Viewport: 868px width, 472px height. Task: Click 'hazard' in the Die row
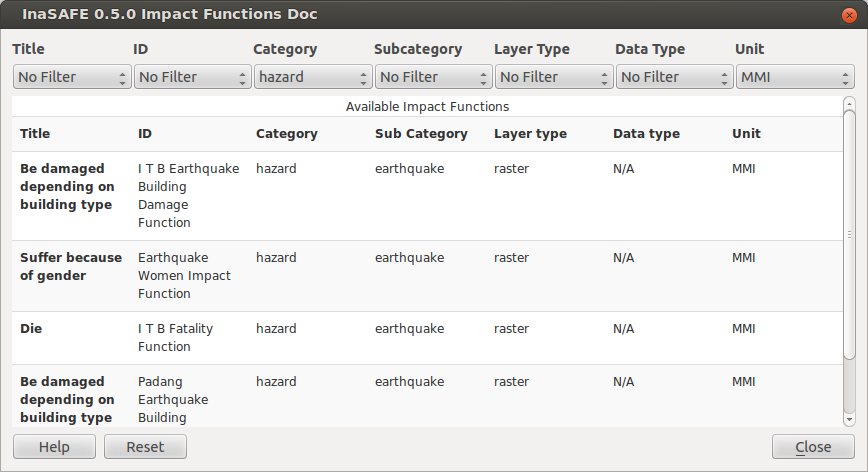[276, 328]
